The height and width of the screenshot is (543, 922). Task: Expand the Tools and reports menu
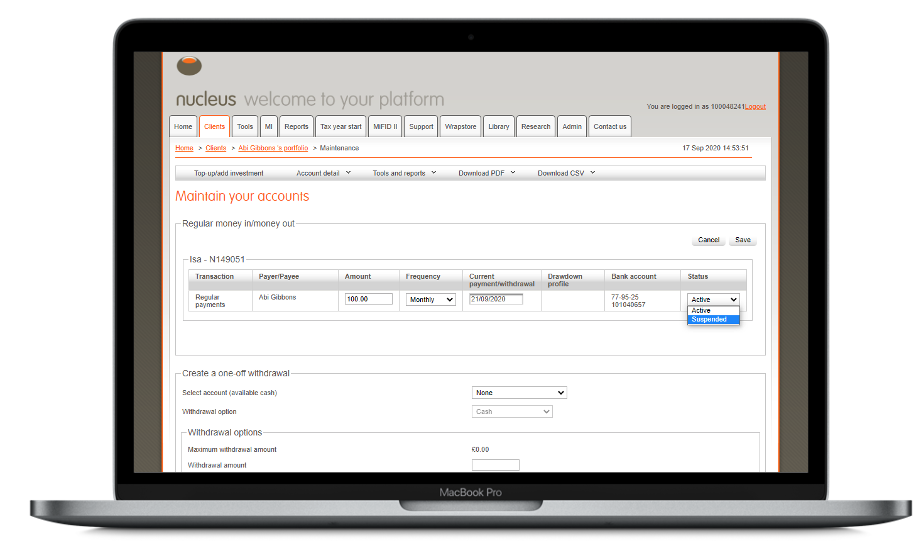click(x=405, y=173)
